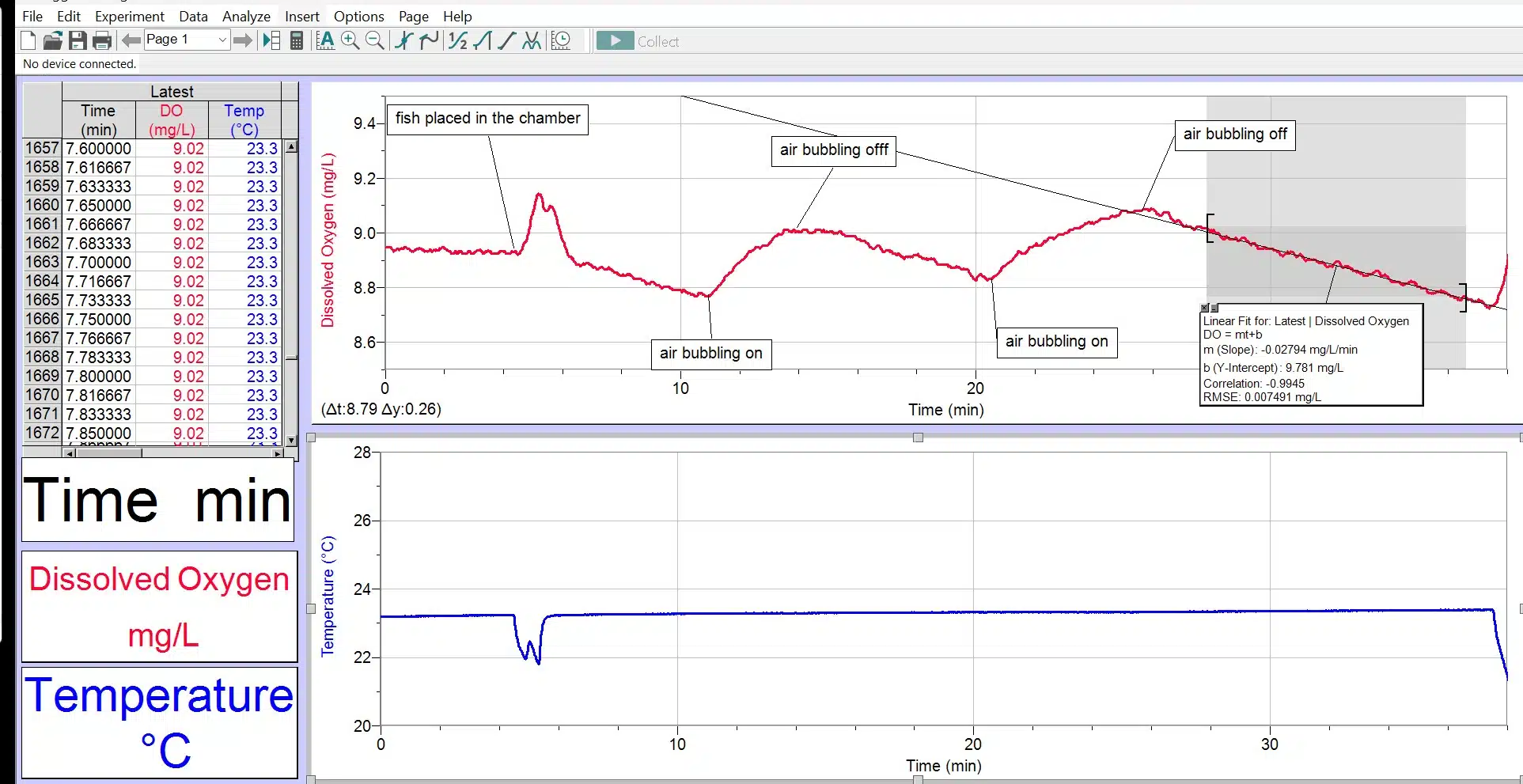Zoom in on the graph
The height and width of the screenshot is (784, 1523).
pos(350,40)
